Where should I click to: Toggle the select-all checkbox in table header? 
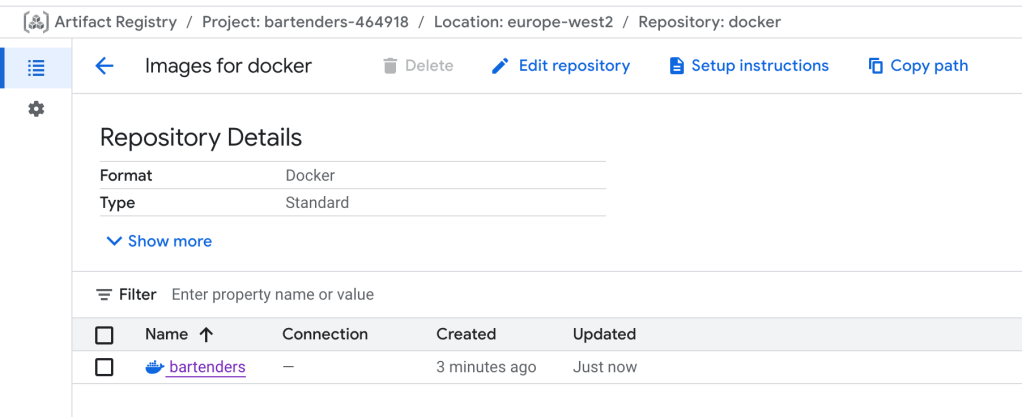104,335
